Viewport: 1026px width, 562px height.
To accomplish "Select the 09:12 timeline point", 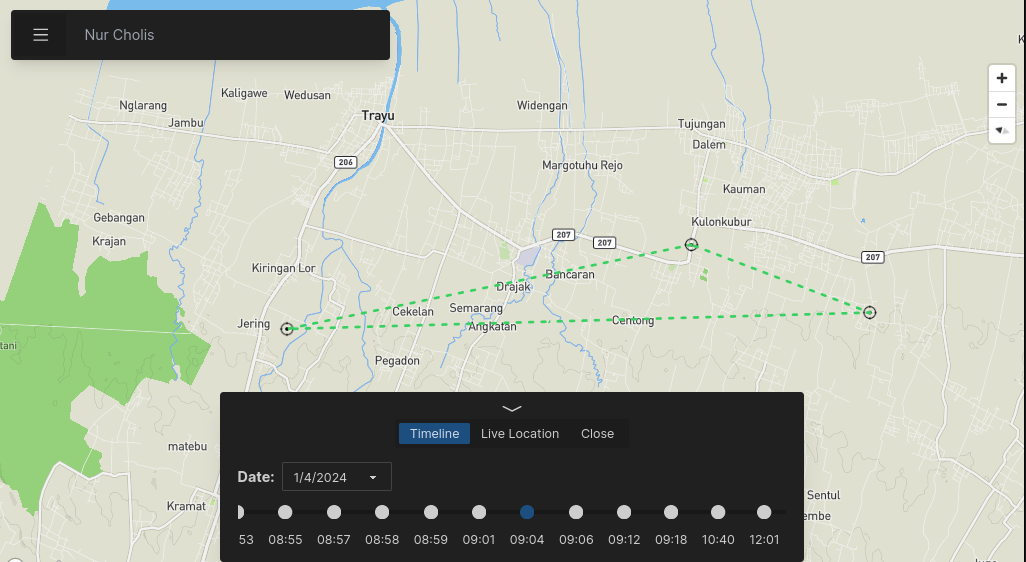I will [624, 512].
